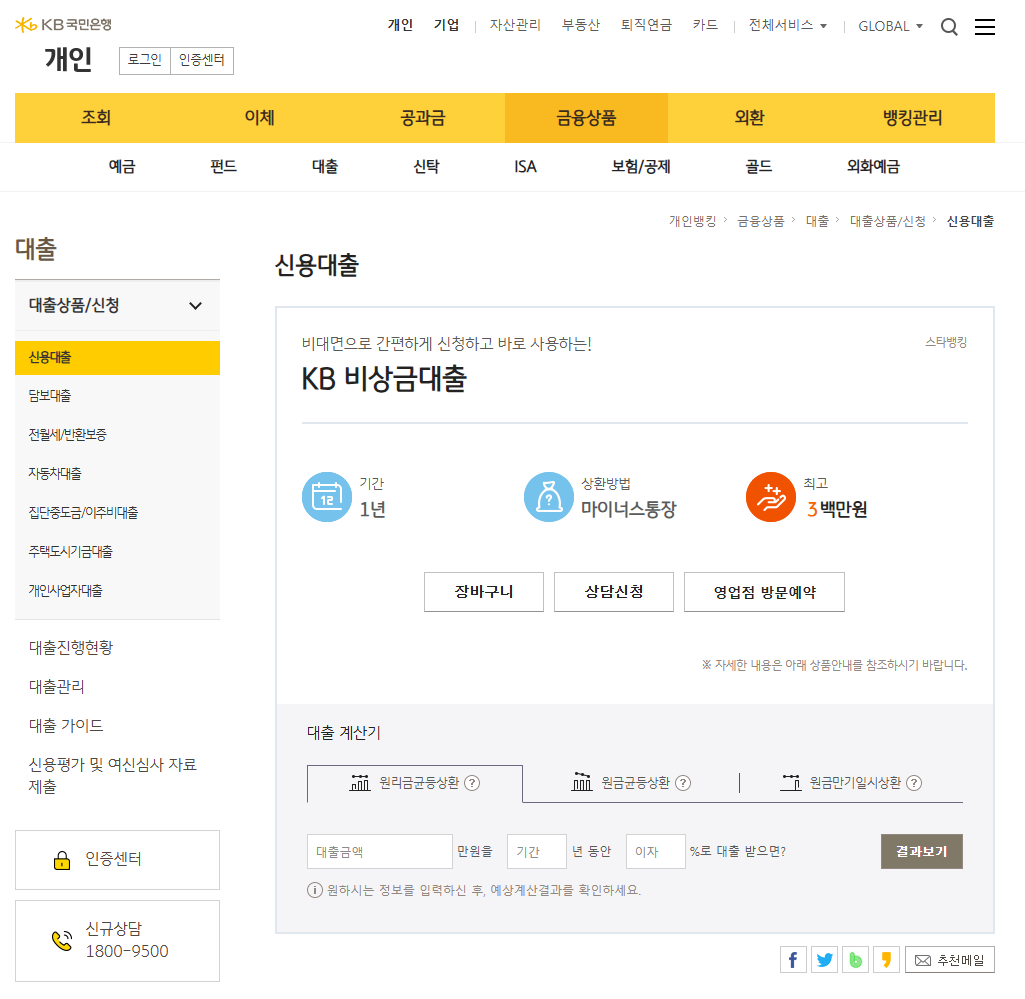Click the 장바구니 button

click(x=484, y=592)
